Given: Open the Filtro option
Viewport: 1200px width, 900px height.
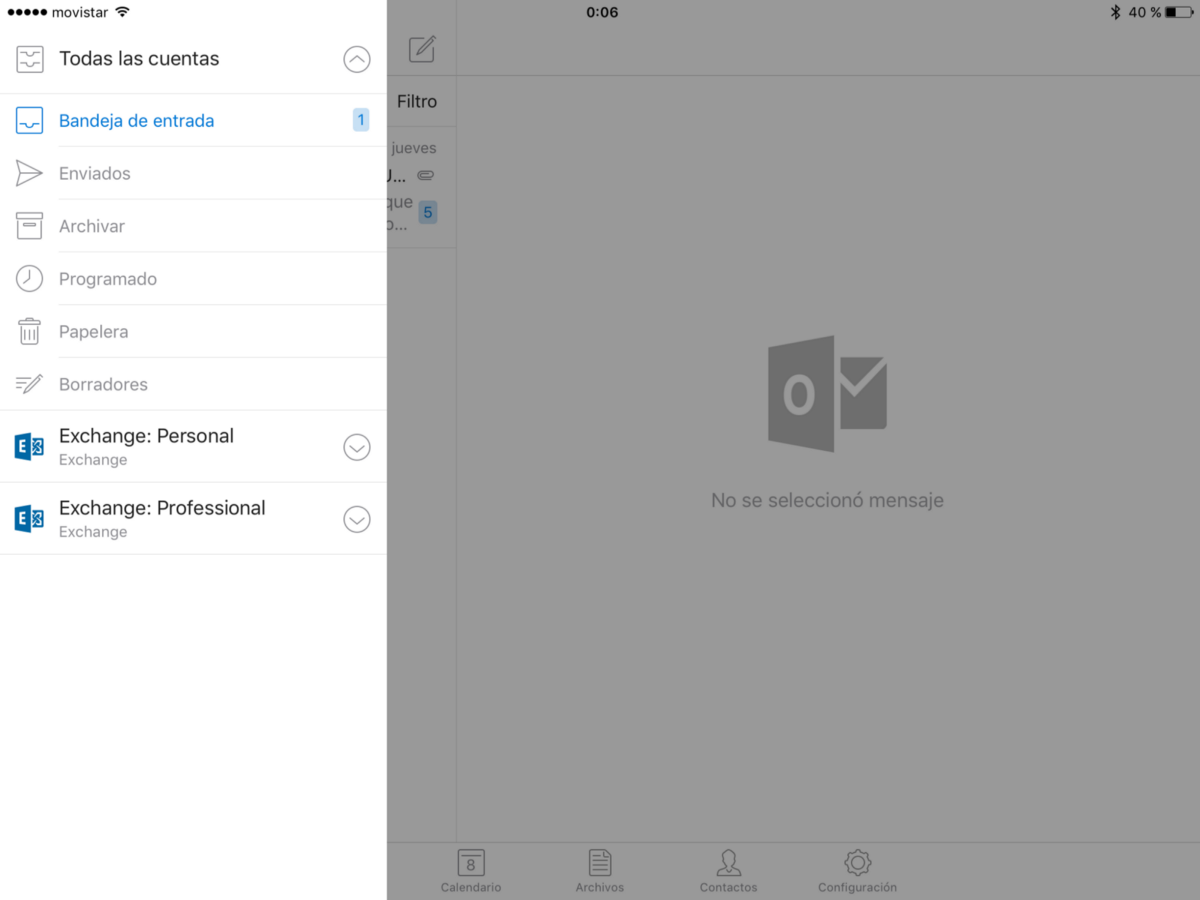Looking at the screenshot, I should (417, 101).
